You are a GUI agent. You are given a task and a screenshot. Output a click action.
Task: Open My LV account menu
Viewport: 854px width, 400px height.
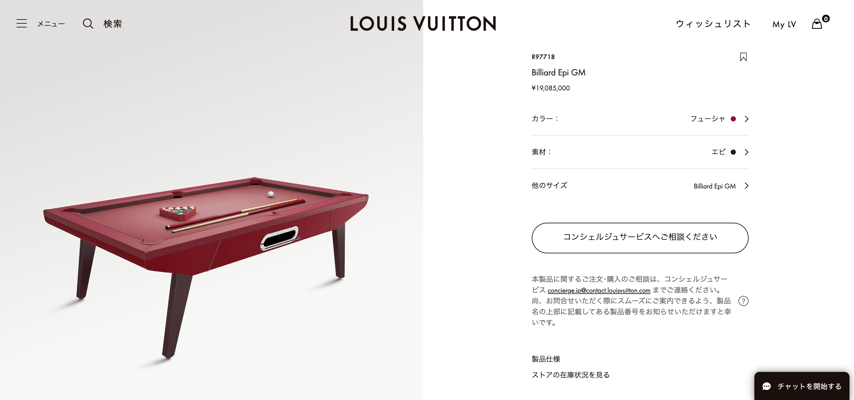(784, 24)
